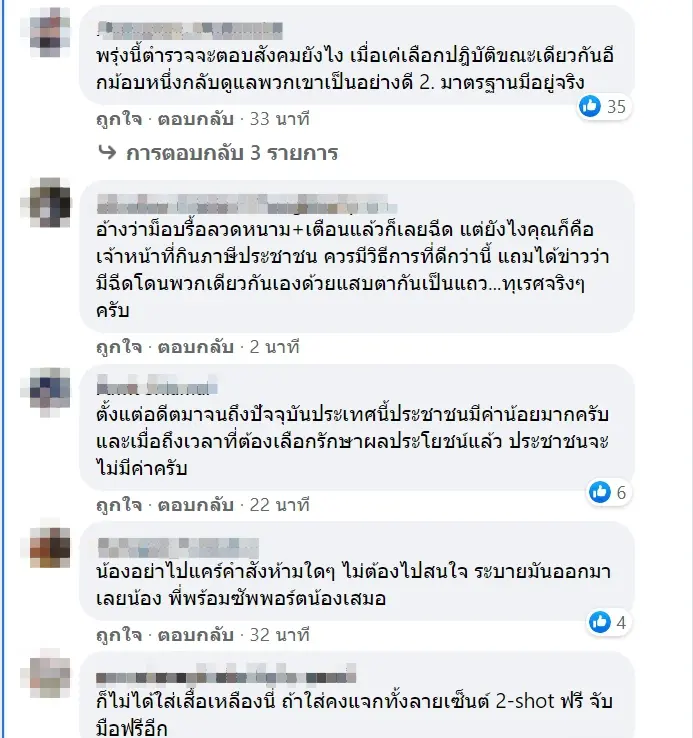Click the like reaction icon showing 4
This screenshot has height=738, width=693.
(600, 622)
